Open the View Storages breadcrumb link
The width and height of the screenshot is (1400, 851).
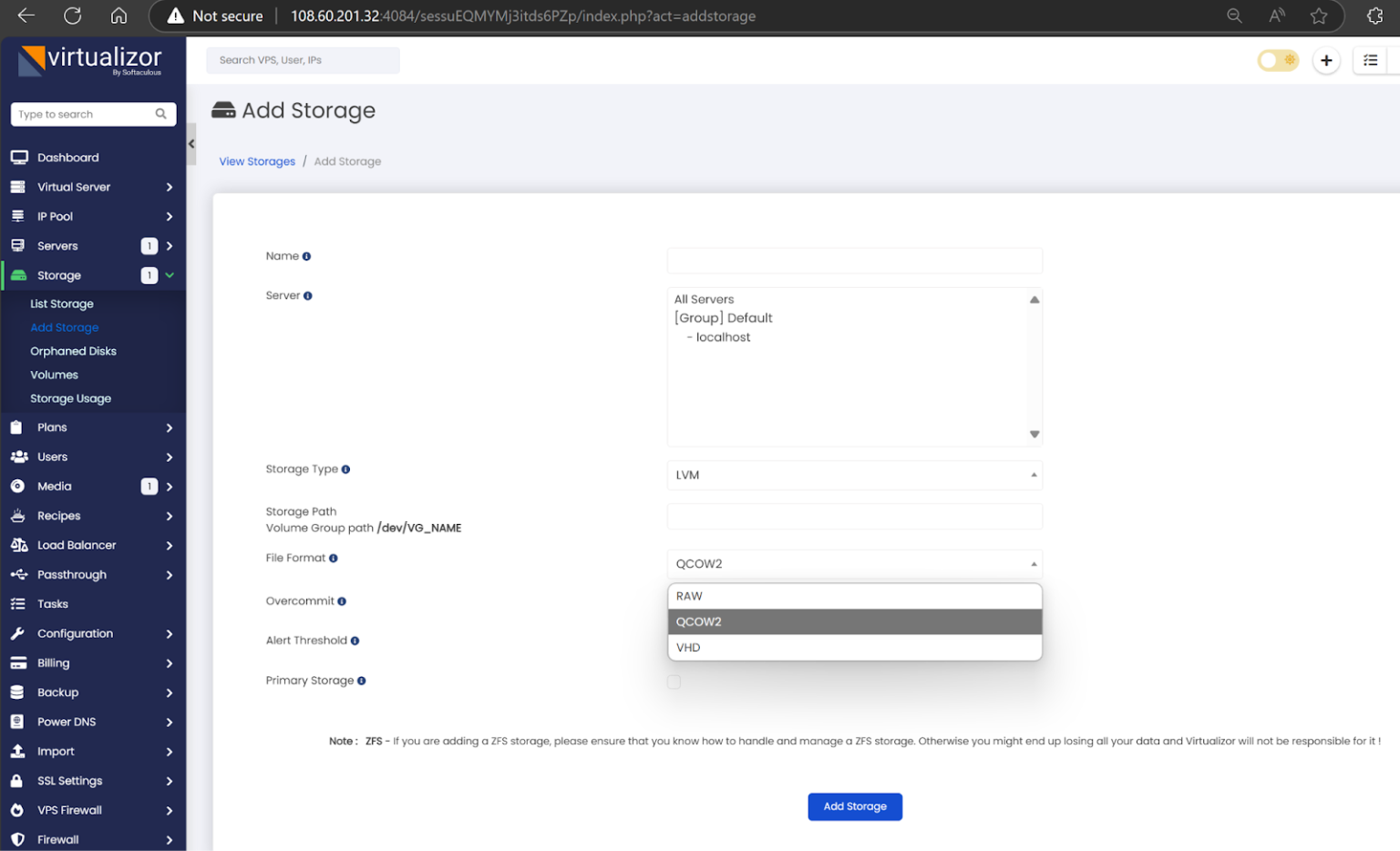[x=256, y=160]
